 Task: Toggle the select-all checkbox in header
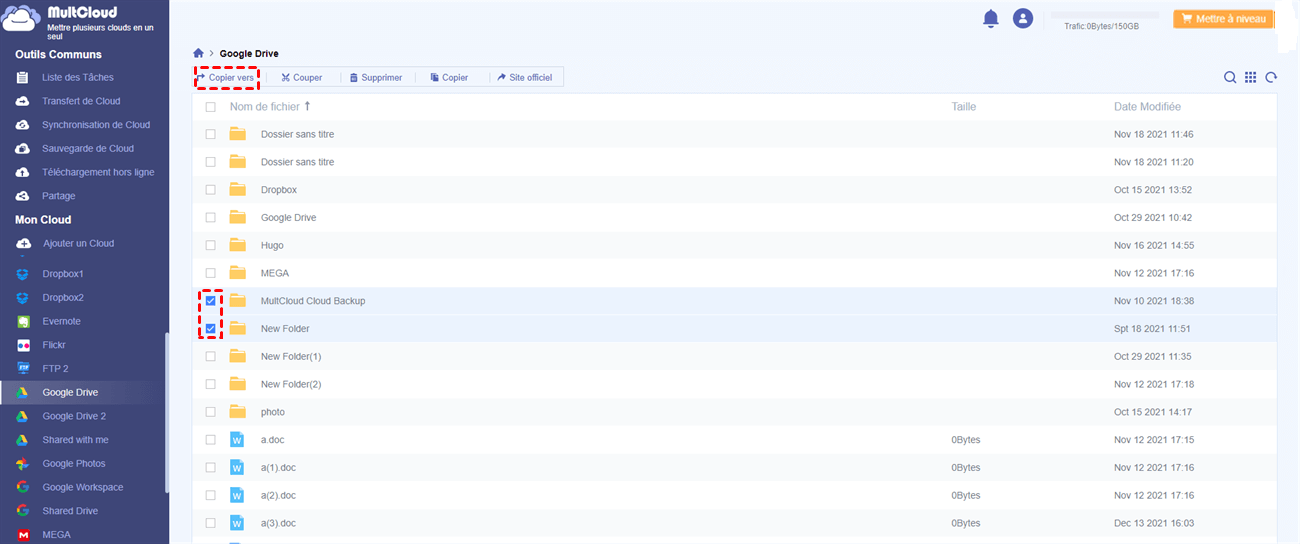coord(211,106)
